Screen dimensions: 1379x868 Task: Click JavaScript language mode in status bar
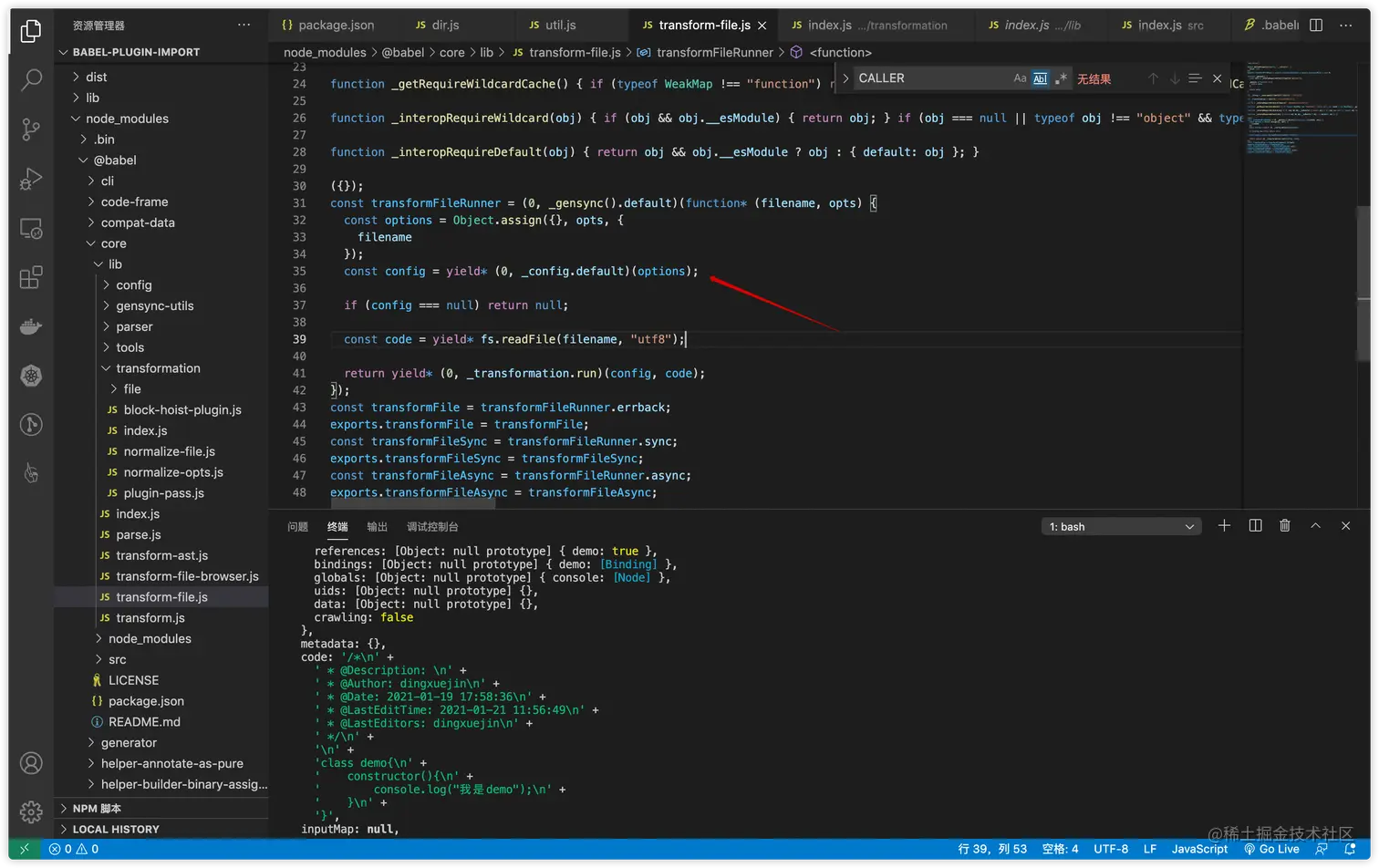(1199, 849)
